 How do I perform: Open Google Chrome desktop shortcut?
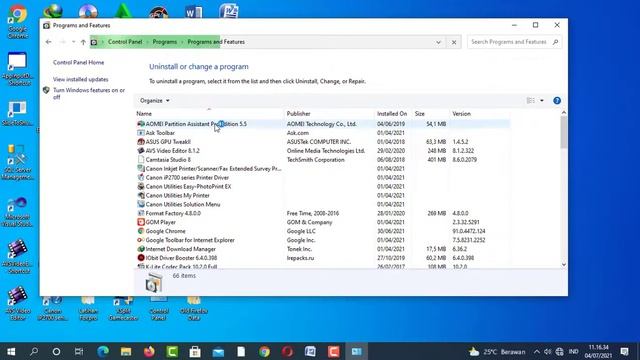(x=17, y=21)
